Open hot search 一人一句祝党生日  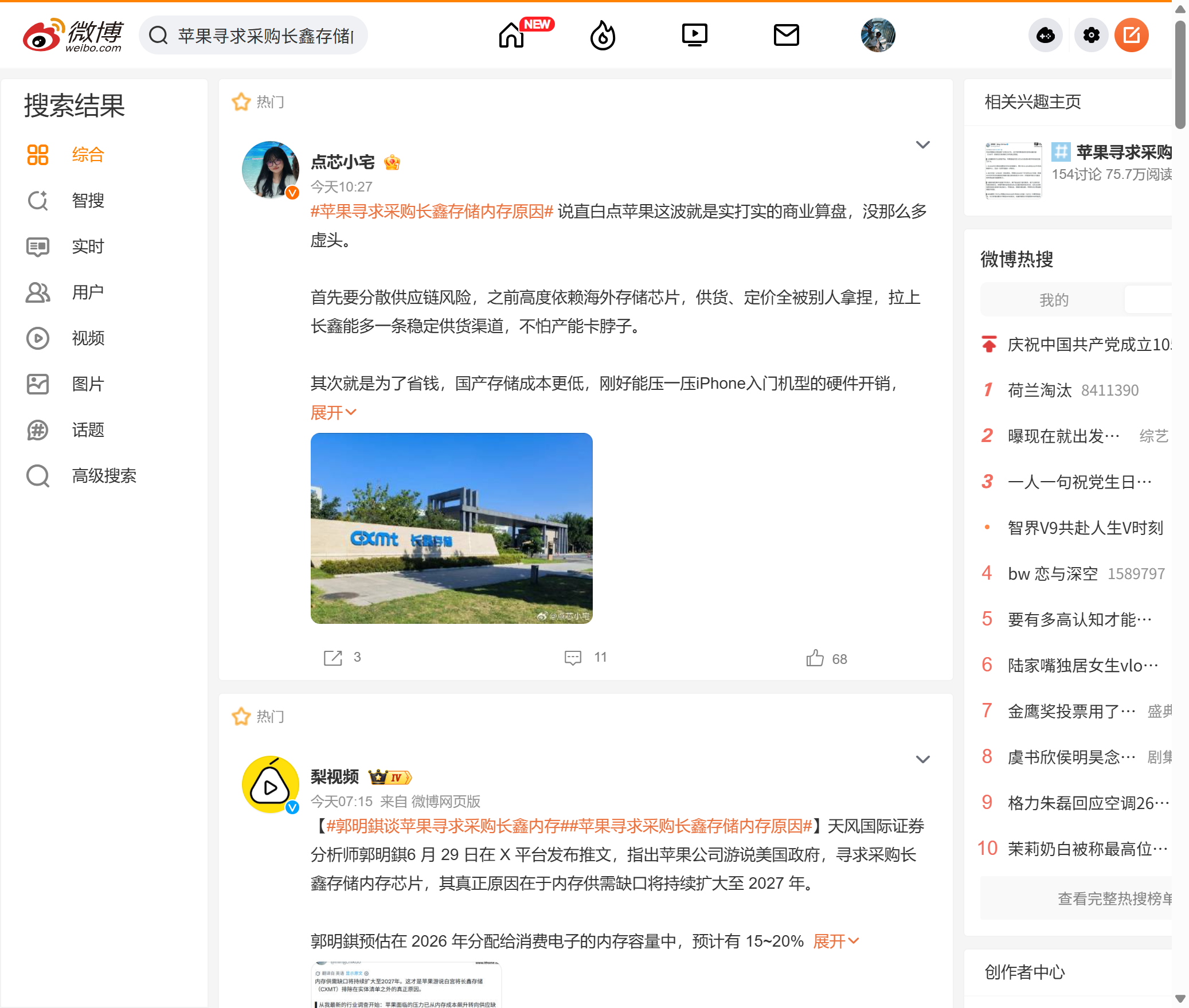click(x=1080, y=482)
